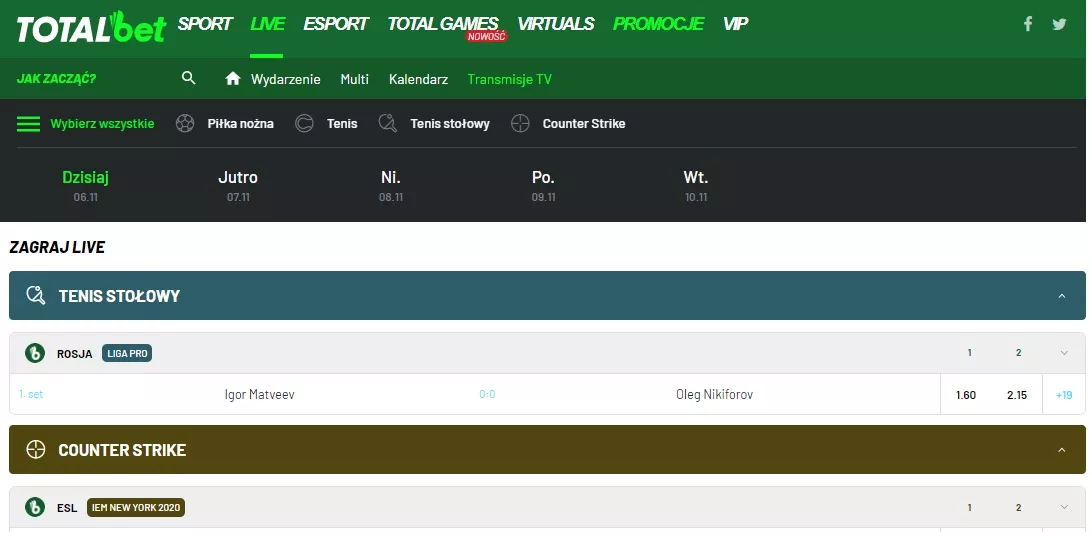Collapse the Tenis Stołowy section
This screenshot has width=1092, height=536.
pos(1061,296)
